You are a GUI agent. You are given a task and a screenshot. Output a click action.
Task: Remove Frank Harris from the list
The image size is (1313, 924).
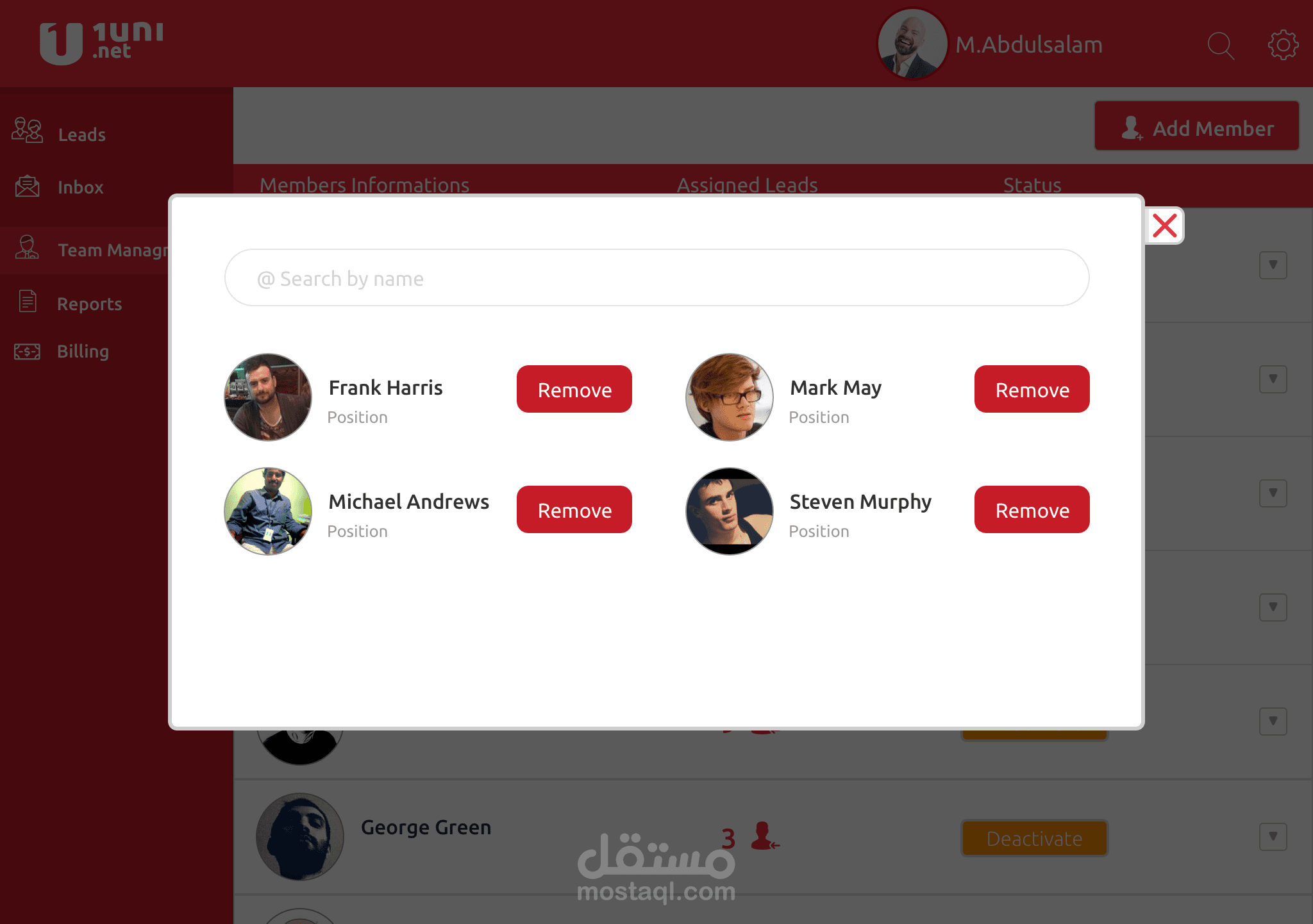[x=574, y=389]
